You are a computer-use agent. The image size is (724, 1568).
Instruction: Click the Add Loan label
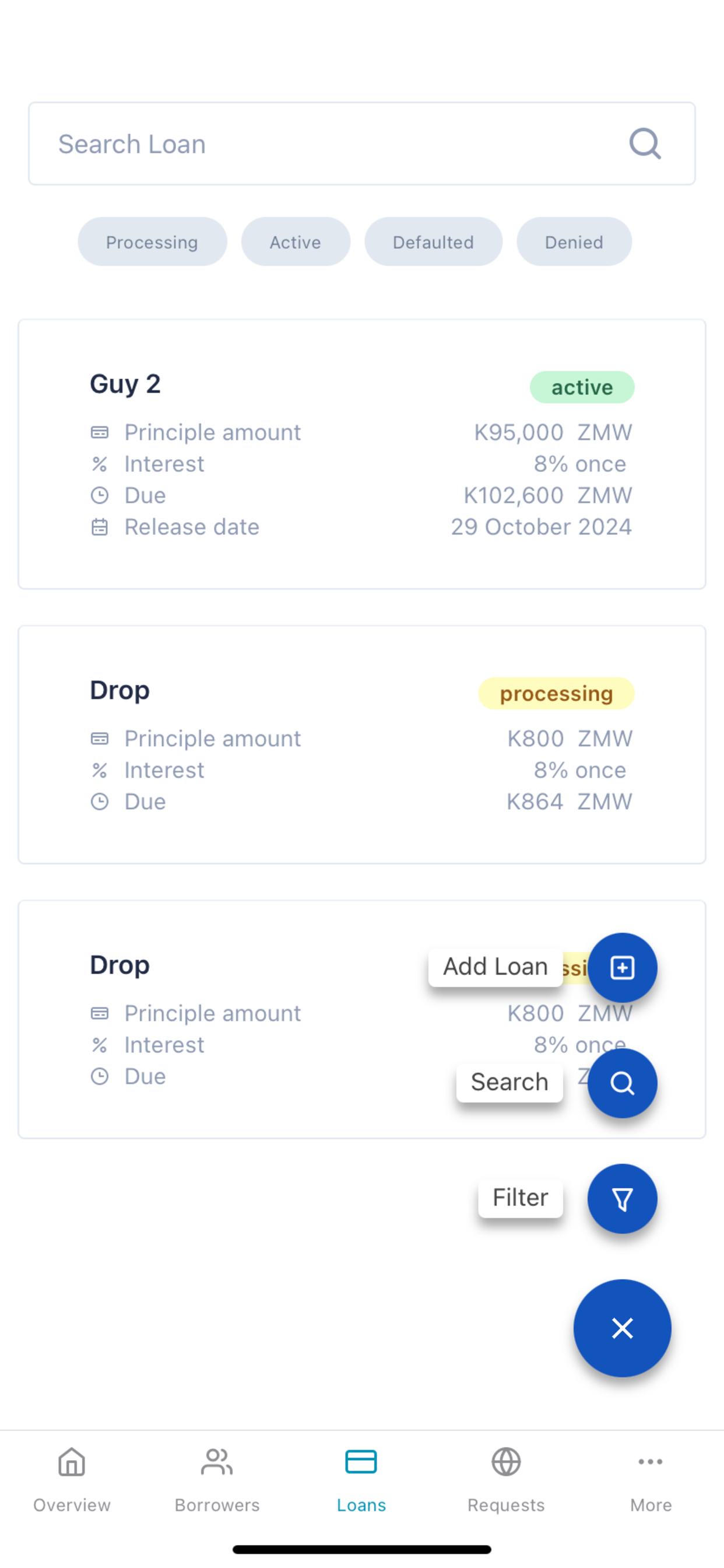point(495,967)
